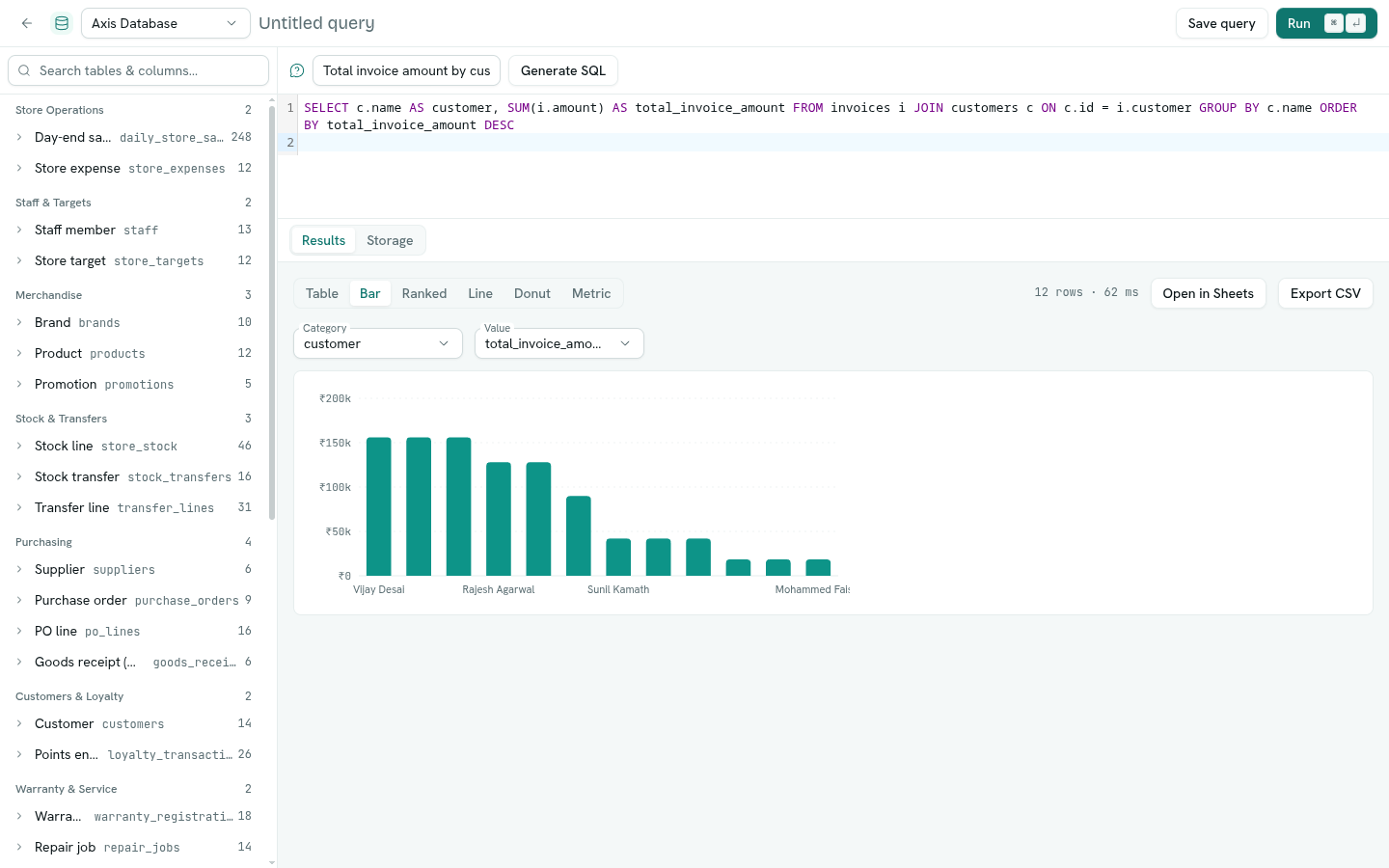Expand the Store expense table row
Image resolution: width=1389 pixels, height=868 pixels.
[x=134, y=168]
